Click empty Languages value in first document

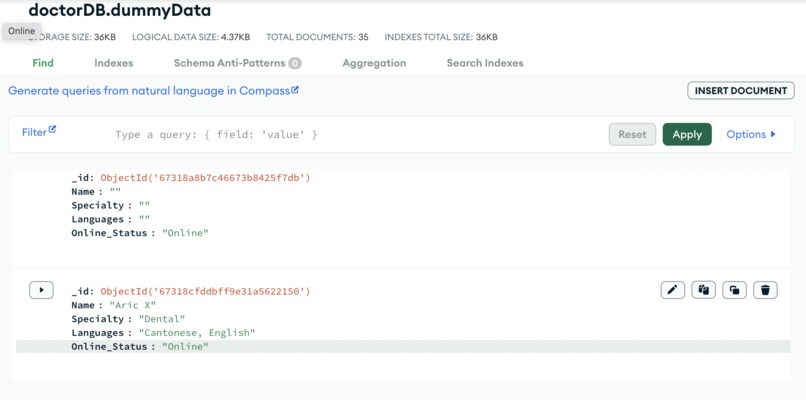click(144, 219)
